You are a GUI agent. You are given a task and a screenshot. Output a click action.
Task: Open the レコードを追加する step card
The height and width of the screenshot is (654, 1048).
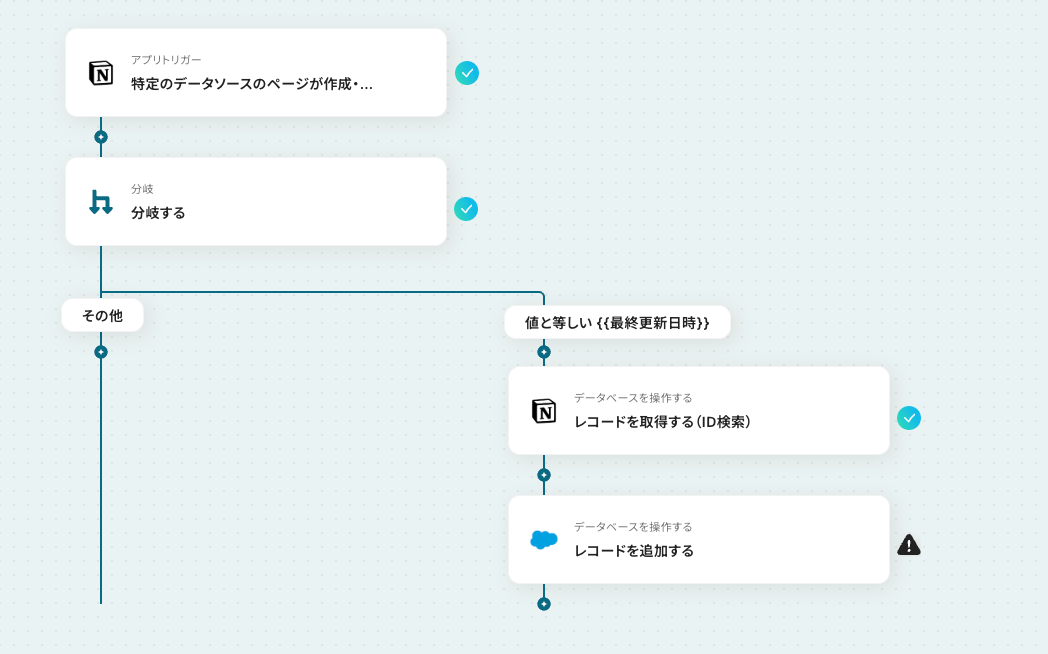698,540
